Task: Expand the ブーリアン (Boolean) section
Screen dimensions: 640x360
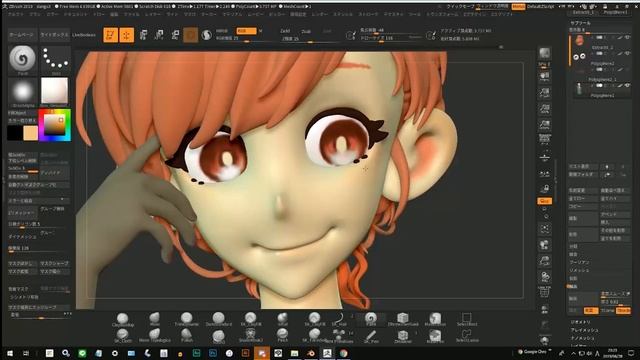Action: pos(579,262)
